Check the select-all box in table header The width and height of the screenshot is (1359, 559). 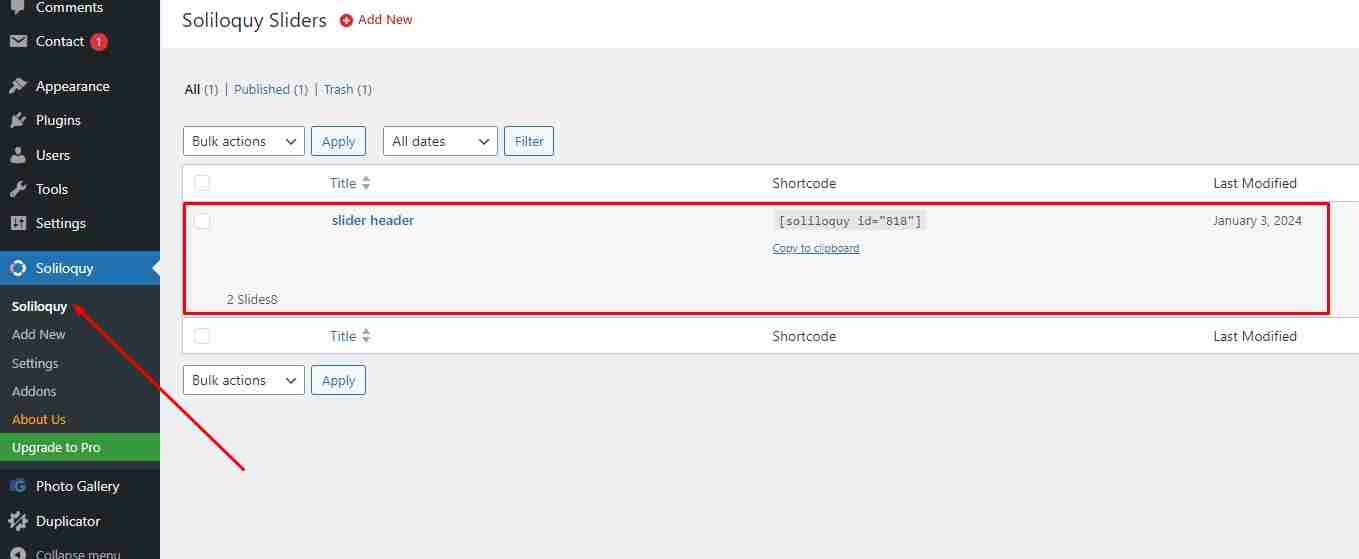coord(202,183)
